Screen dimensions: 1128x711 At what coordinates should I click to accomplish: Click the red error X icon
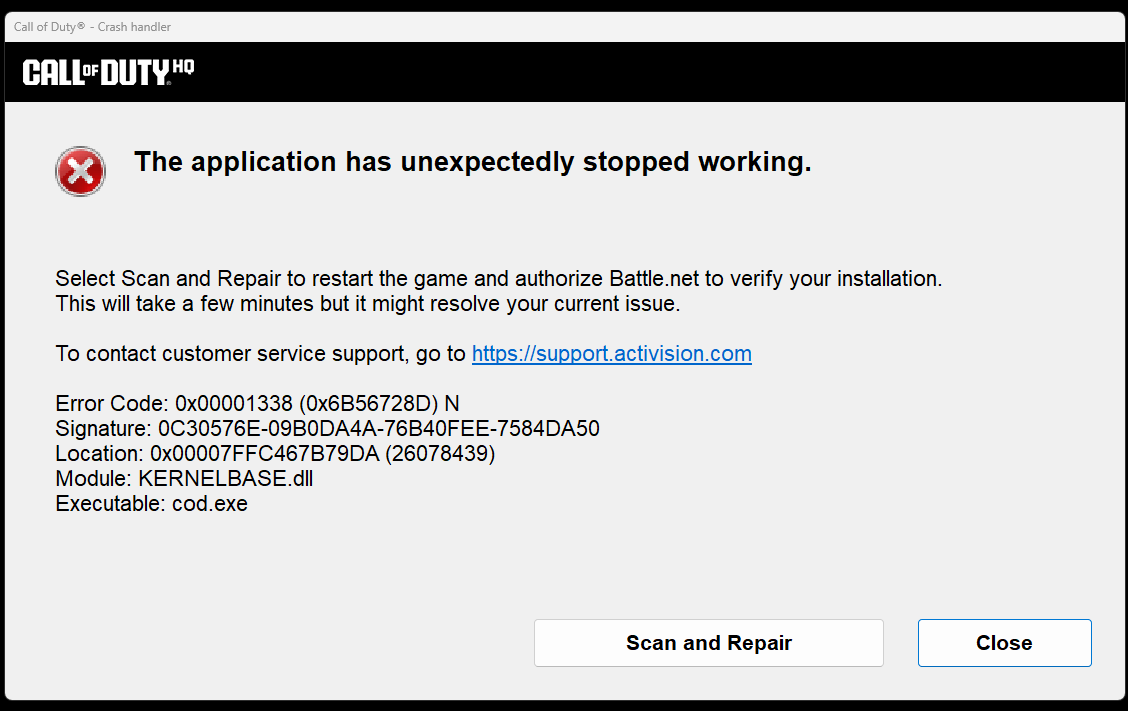pos(81,171)
